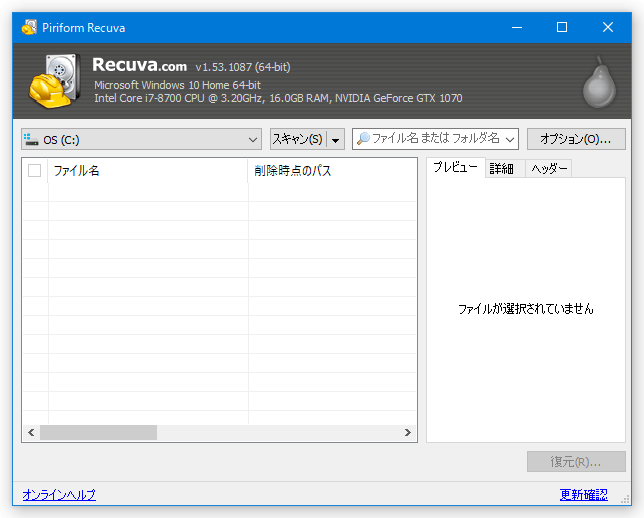Toggle the select-all checkbox in file list header
This screenshot has width=644, height=518.
(x=34, y=170)
